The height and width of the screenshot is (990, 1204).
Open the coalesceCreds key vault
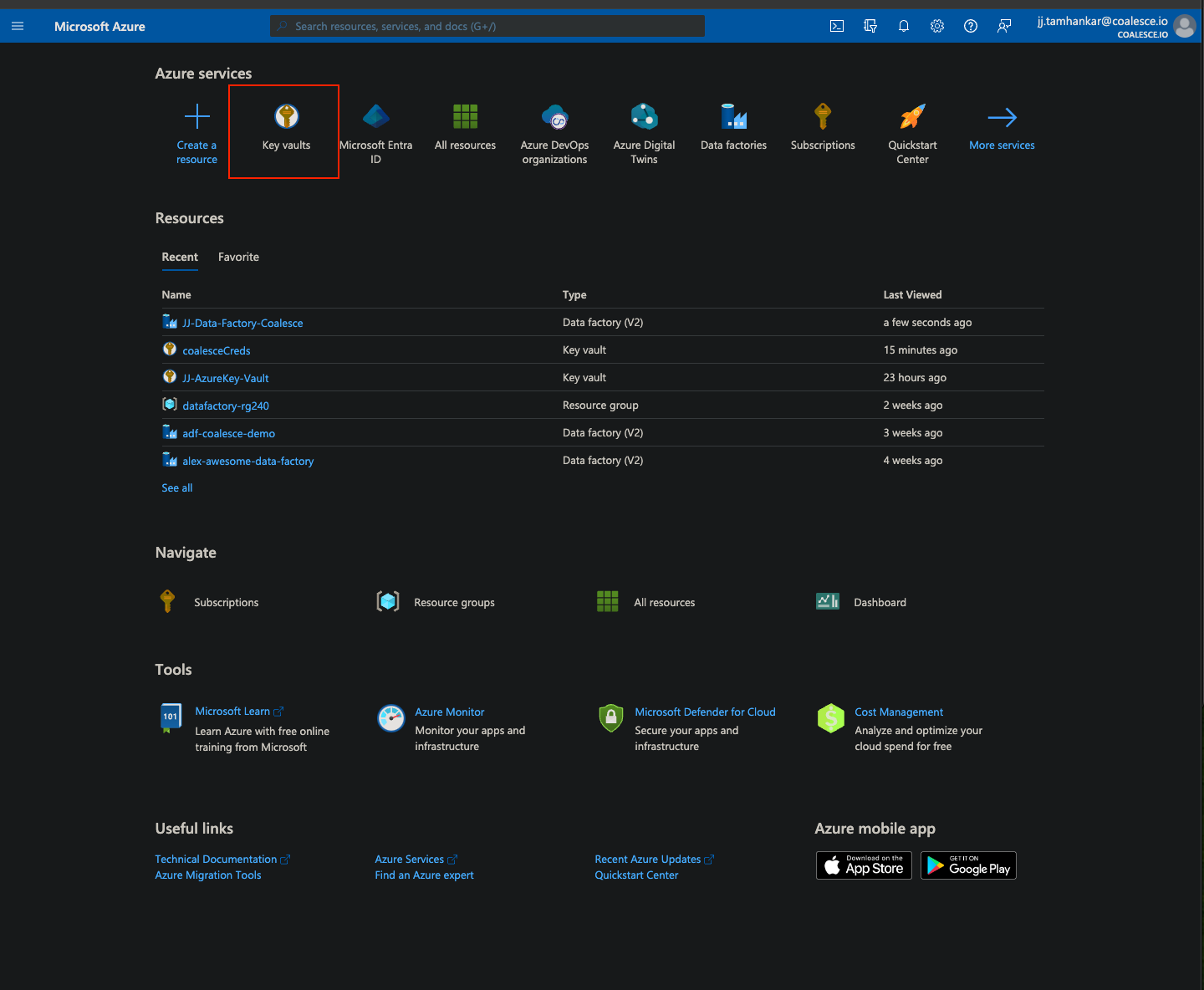[217, 350]
